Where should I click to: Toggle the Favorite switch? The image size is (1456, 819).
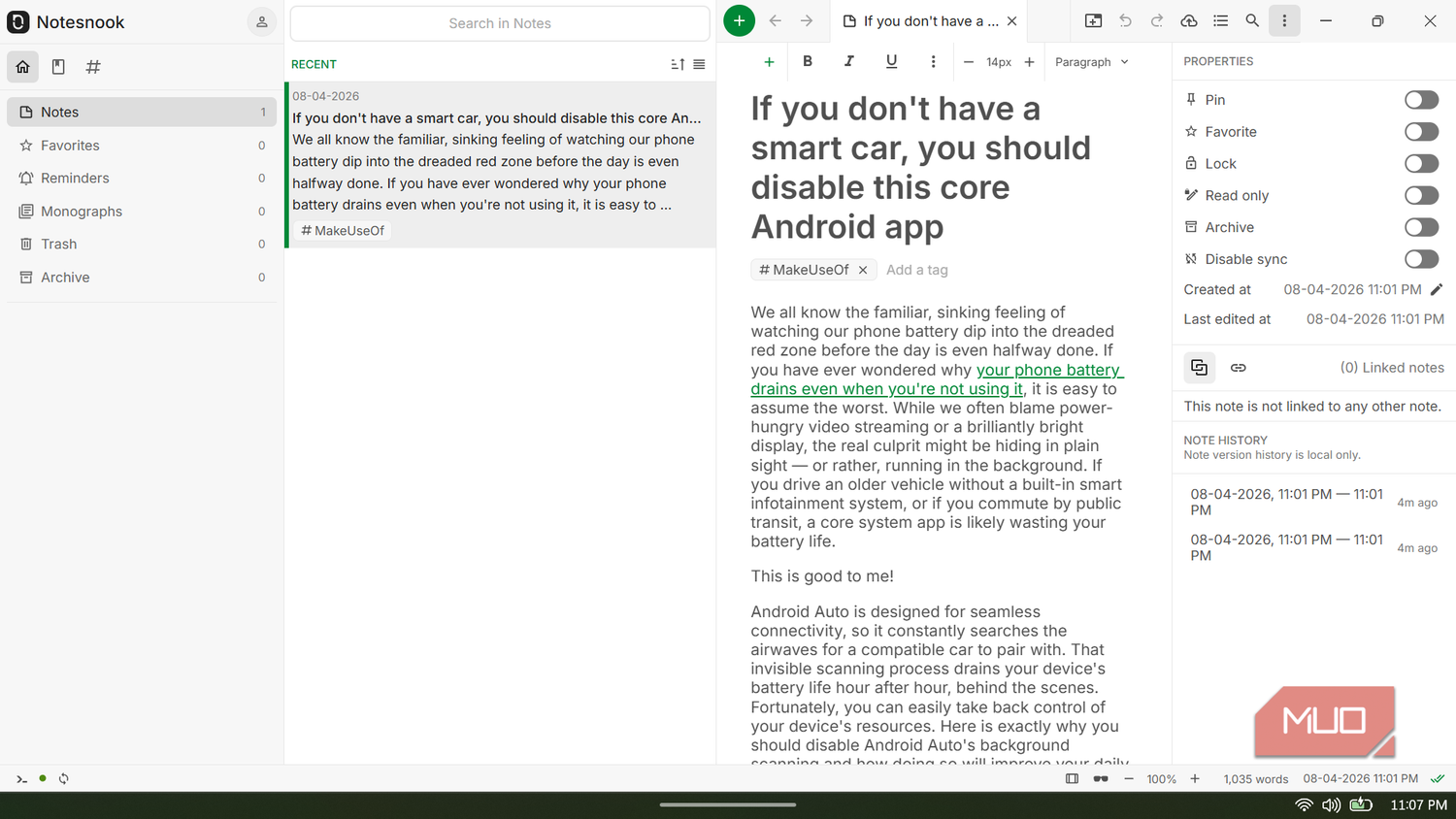[1421, 132]
